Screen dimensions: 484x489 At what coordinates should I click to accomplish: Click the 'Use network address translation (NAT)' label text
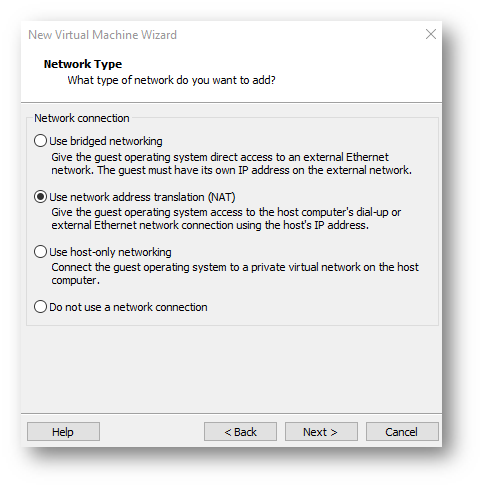[x=142, y=197]
